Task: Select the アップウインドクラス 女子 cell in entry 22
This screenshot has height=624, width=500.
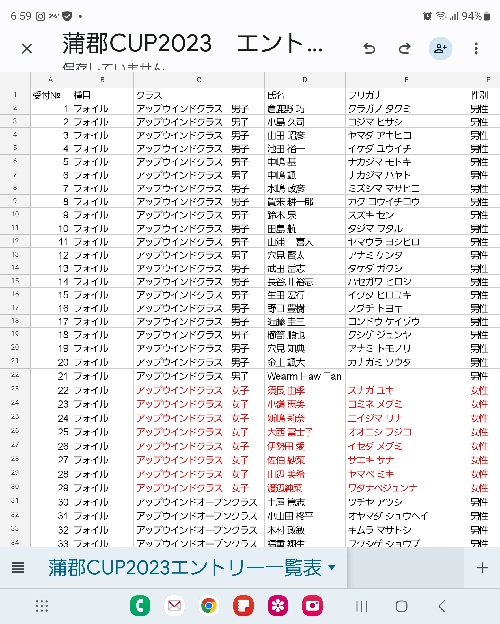Action: (x=199, y=390)
